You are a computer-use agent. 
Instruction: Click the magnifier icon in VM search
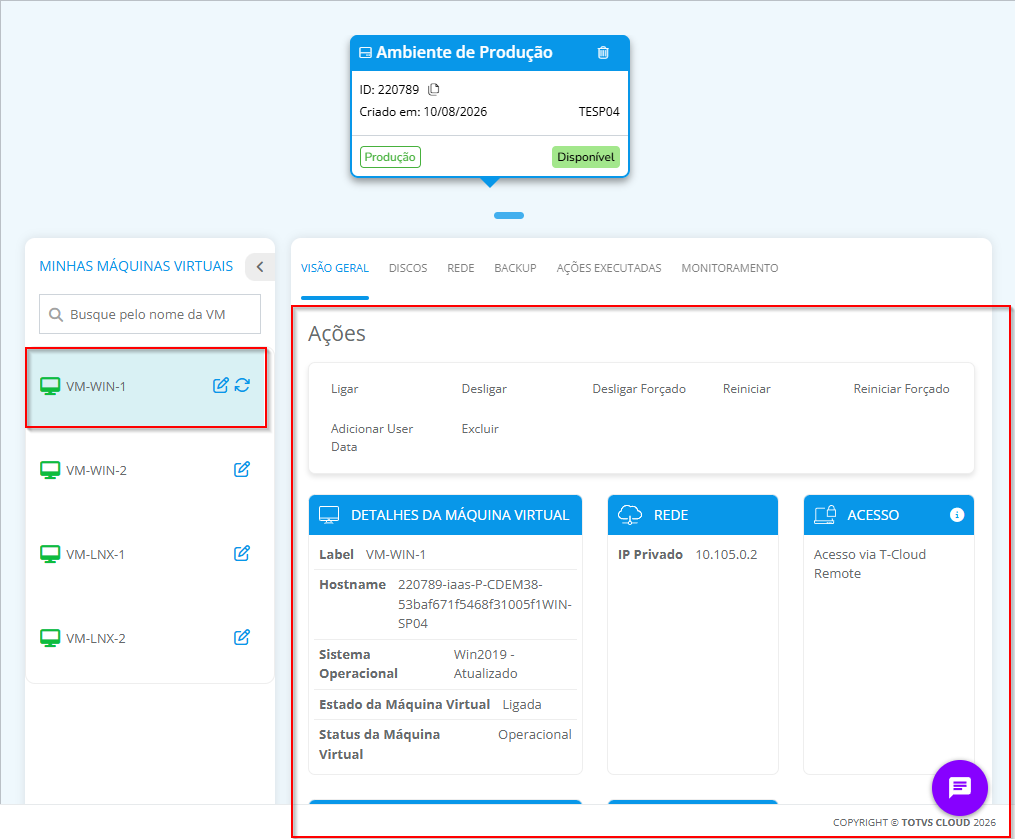pyautogui.click(x=56, y=315)
